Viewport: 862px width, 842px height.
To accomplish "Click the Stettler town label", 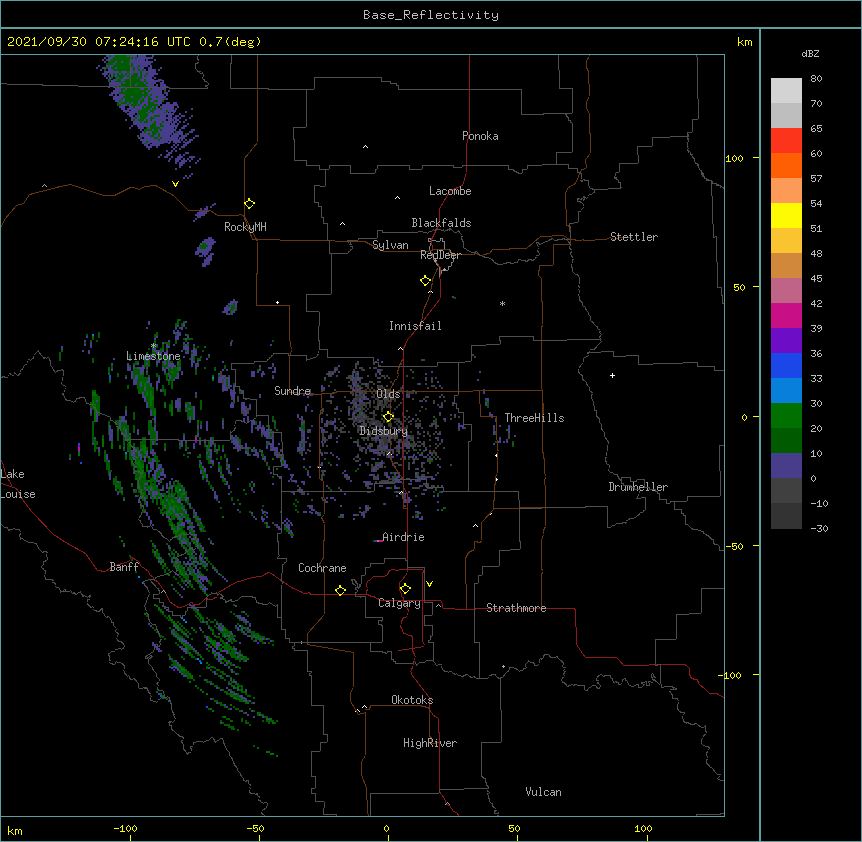I will tap(634, 237).
